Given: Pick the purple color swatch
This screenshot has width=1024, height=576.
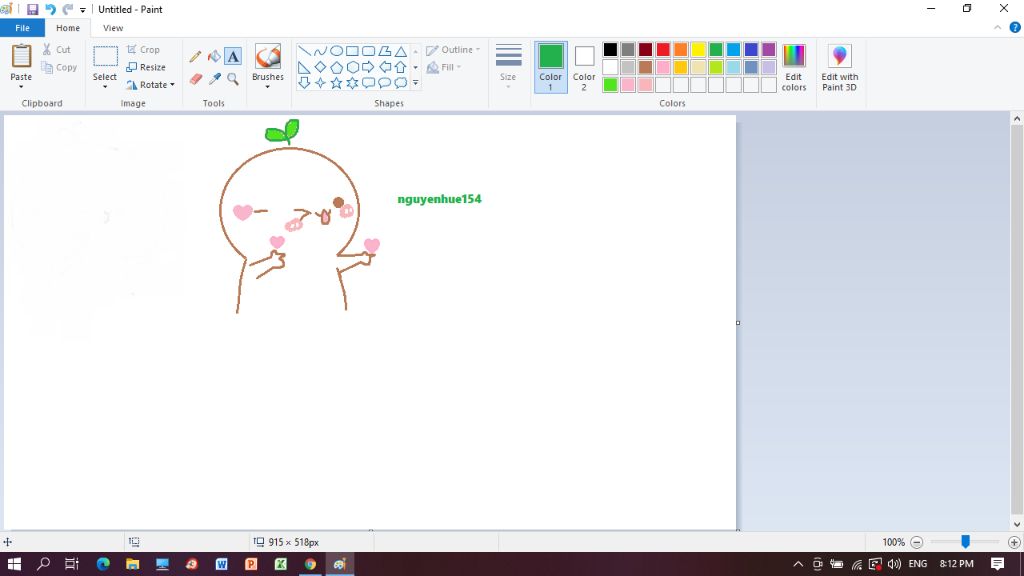Looking at the screenshot, I should click(769, 50).
